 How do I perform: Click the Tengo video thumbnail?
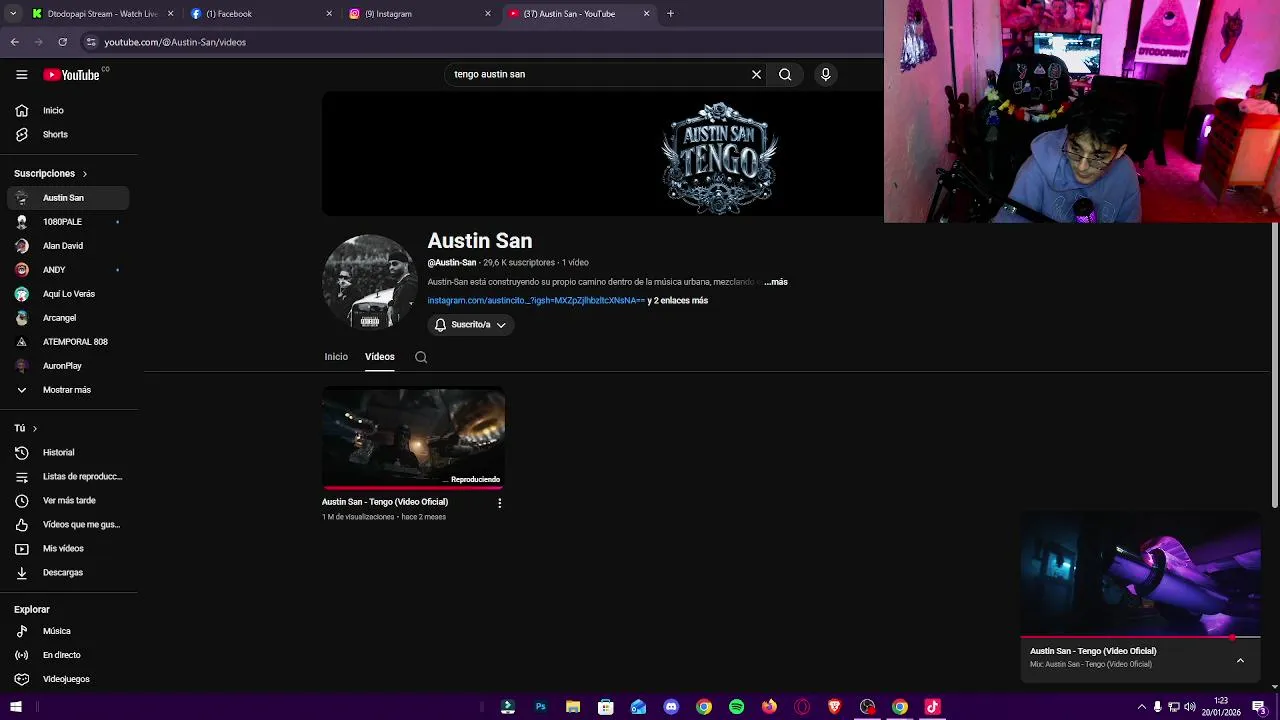coord(413,437)
